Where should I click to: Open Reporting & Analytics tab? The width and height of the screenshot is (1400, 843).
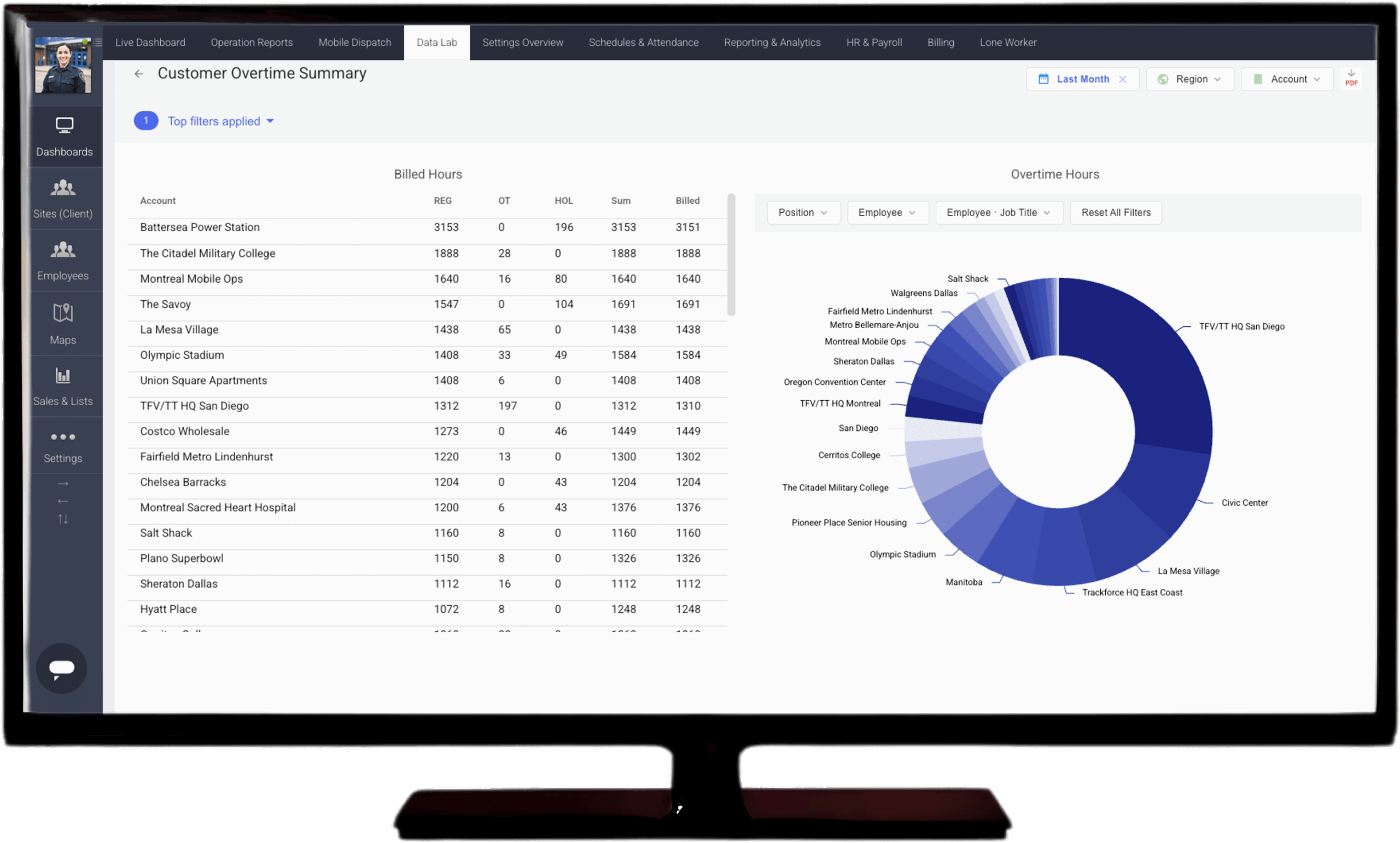772,42
